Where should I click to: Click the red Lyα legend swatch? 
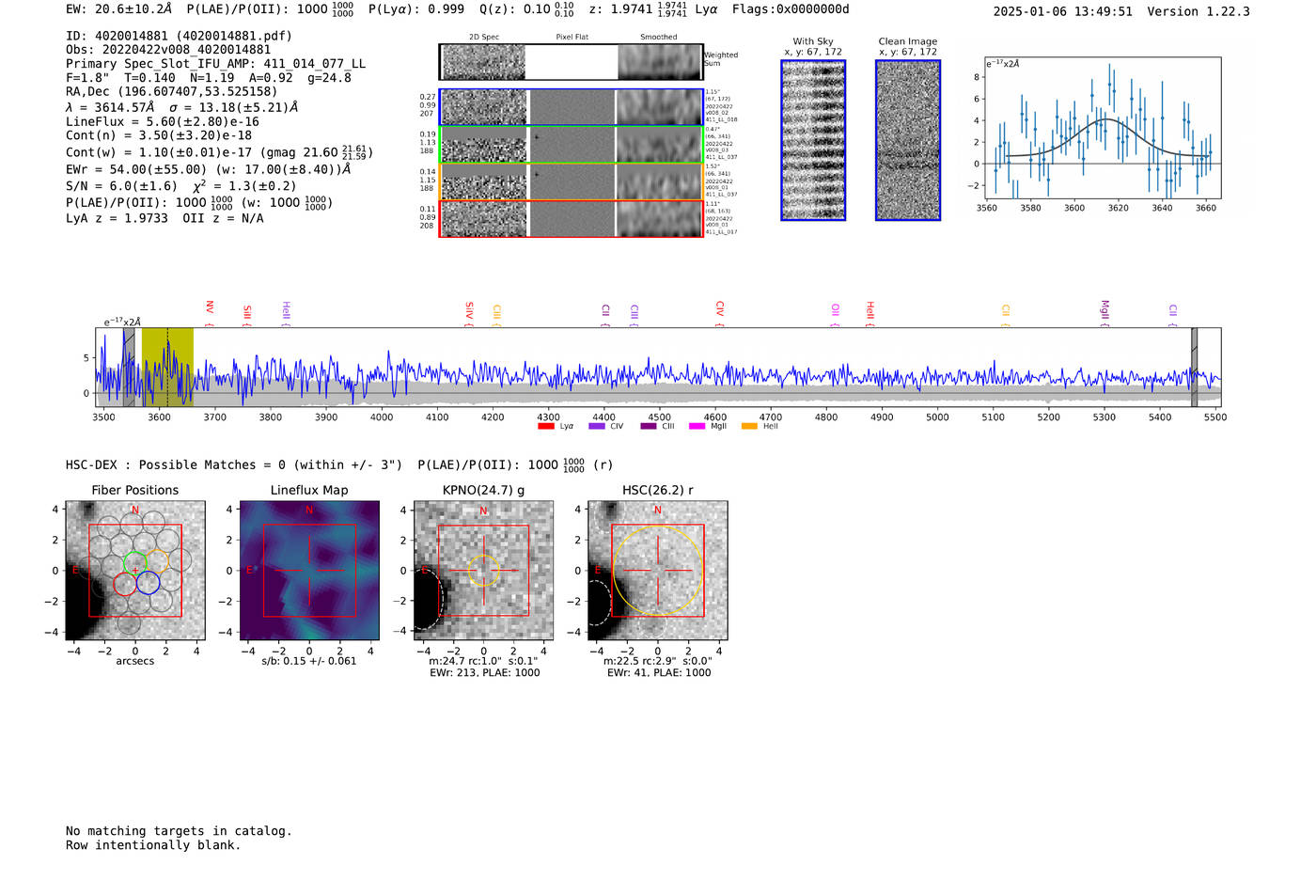pos(545,426)
